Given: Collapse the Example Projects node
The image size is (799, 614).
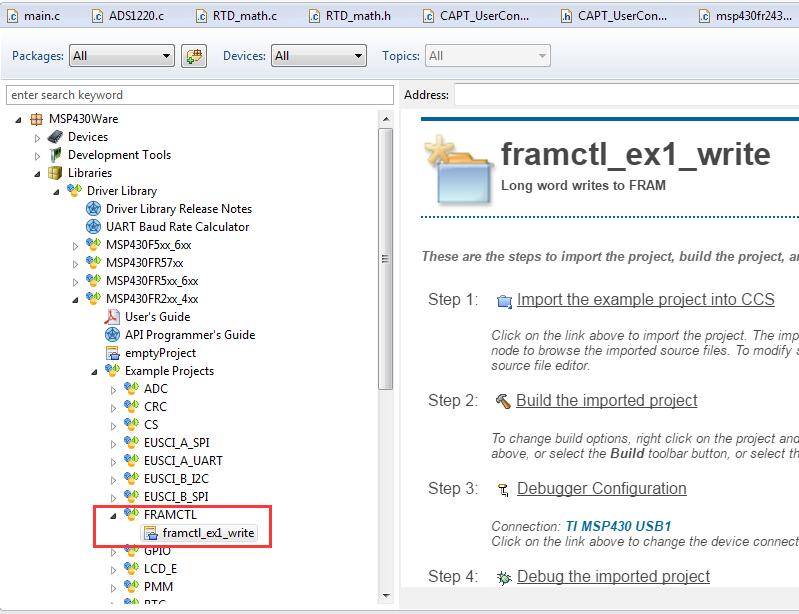Looking at the screenshot, I should [x=94, y=371].
